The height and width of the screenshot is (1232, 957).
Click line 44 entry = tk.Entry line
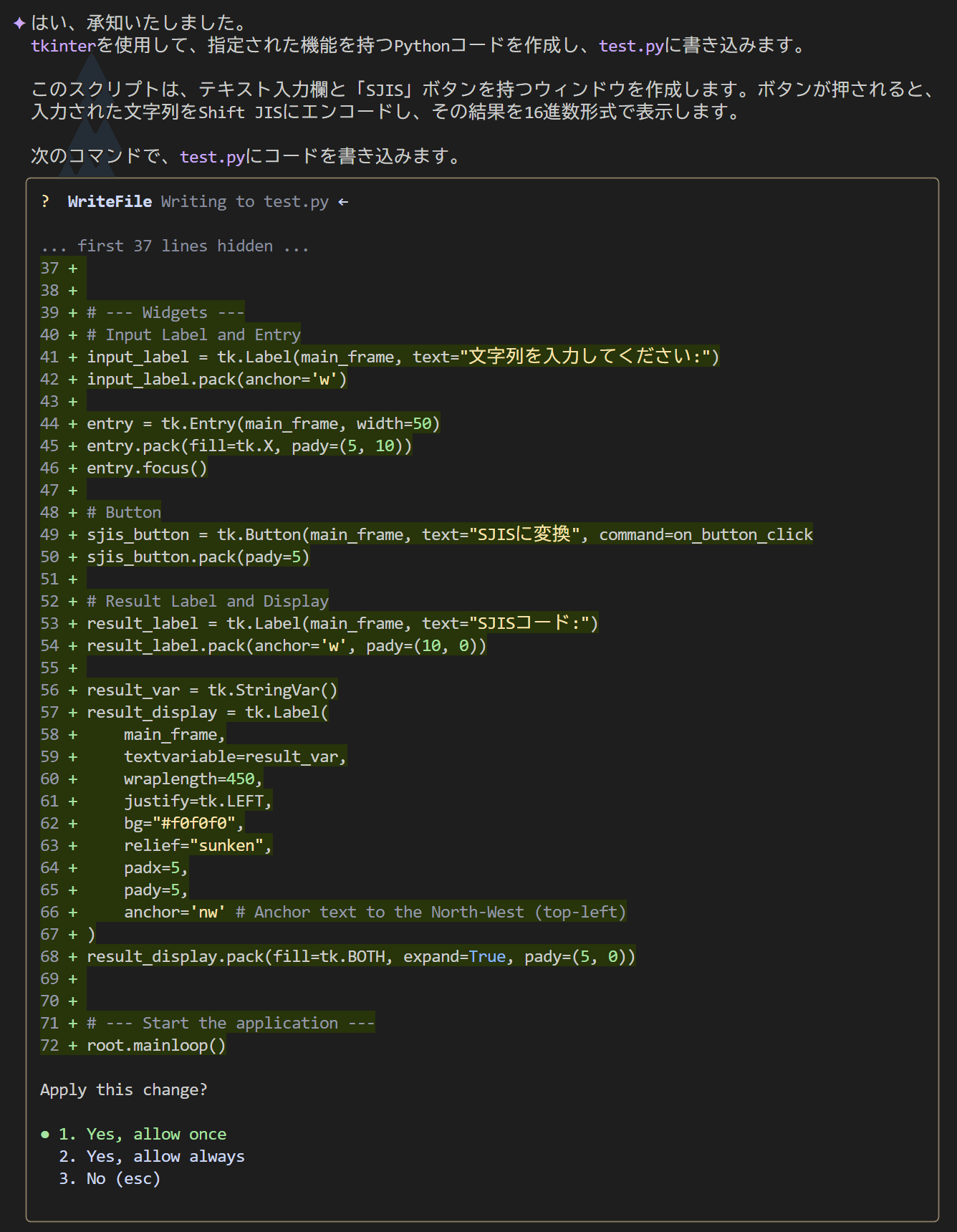click(x=264, y=423)
